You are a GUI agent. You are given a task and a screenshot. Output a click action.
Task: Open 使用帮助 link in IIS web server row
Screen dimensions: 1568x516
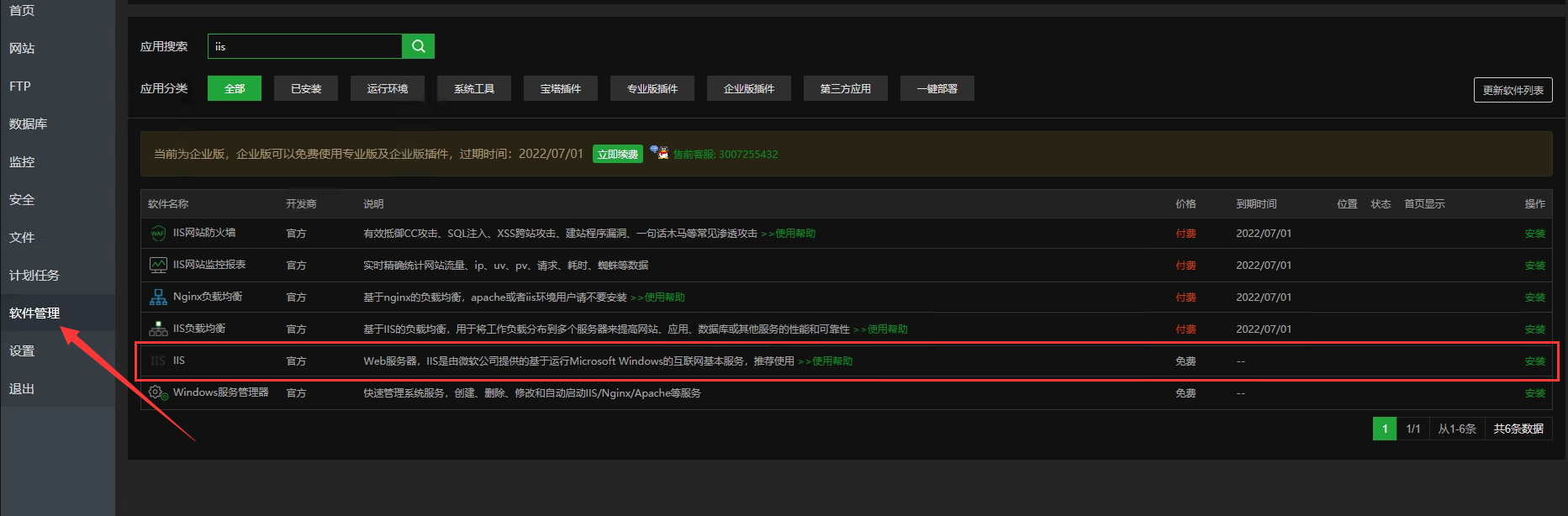point(826,361)
